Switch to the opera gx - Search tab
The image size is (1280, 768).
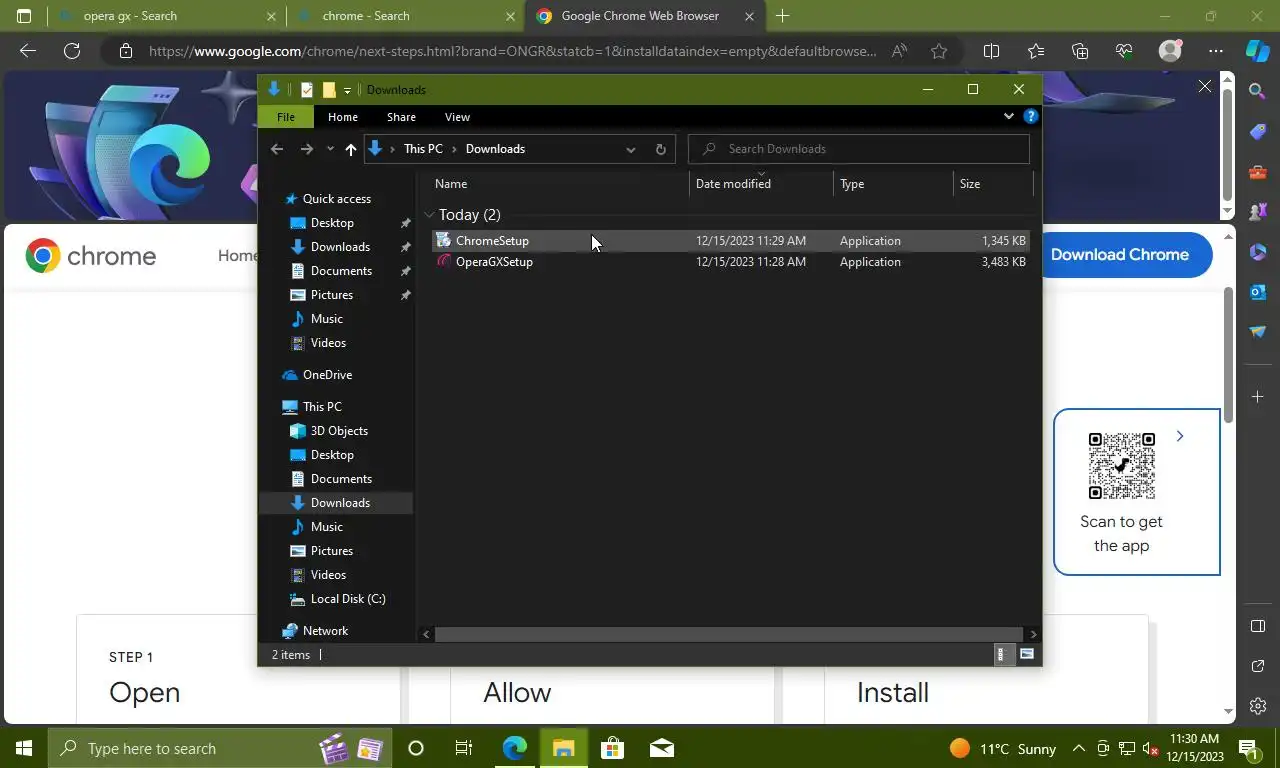click(166, 16)
